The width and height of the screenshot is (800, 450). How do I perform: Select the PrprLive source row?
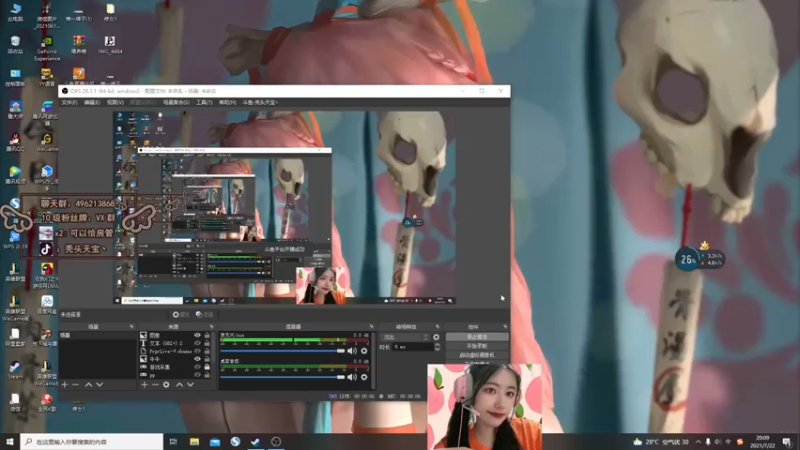click(x=175, y=351)
